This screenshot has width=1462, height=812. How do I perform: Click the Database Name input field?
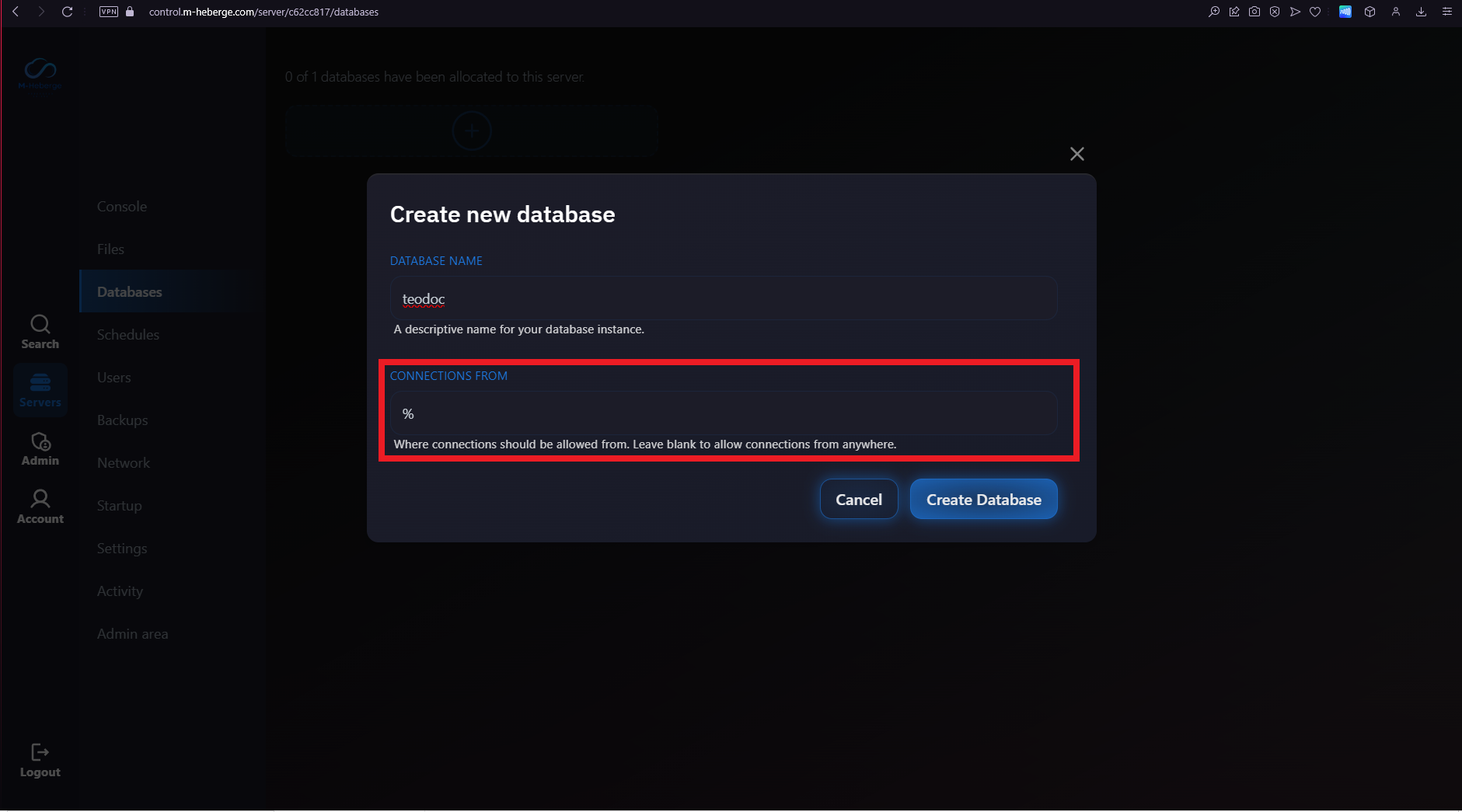pos(723,299)
